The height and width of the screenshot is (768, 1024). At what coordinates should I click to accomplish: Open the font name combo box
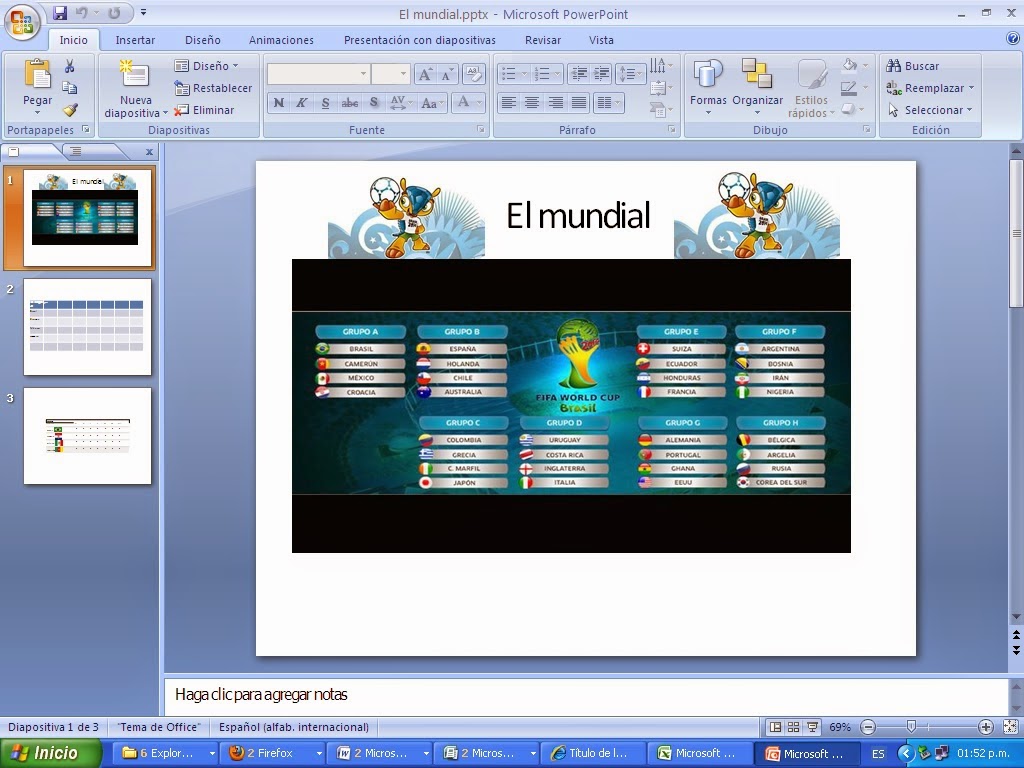point(318,74)
